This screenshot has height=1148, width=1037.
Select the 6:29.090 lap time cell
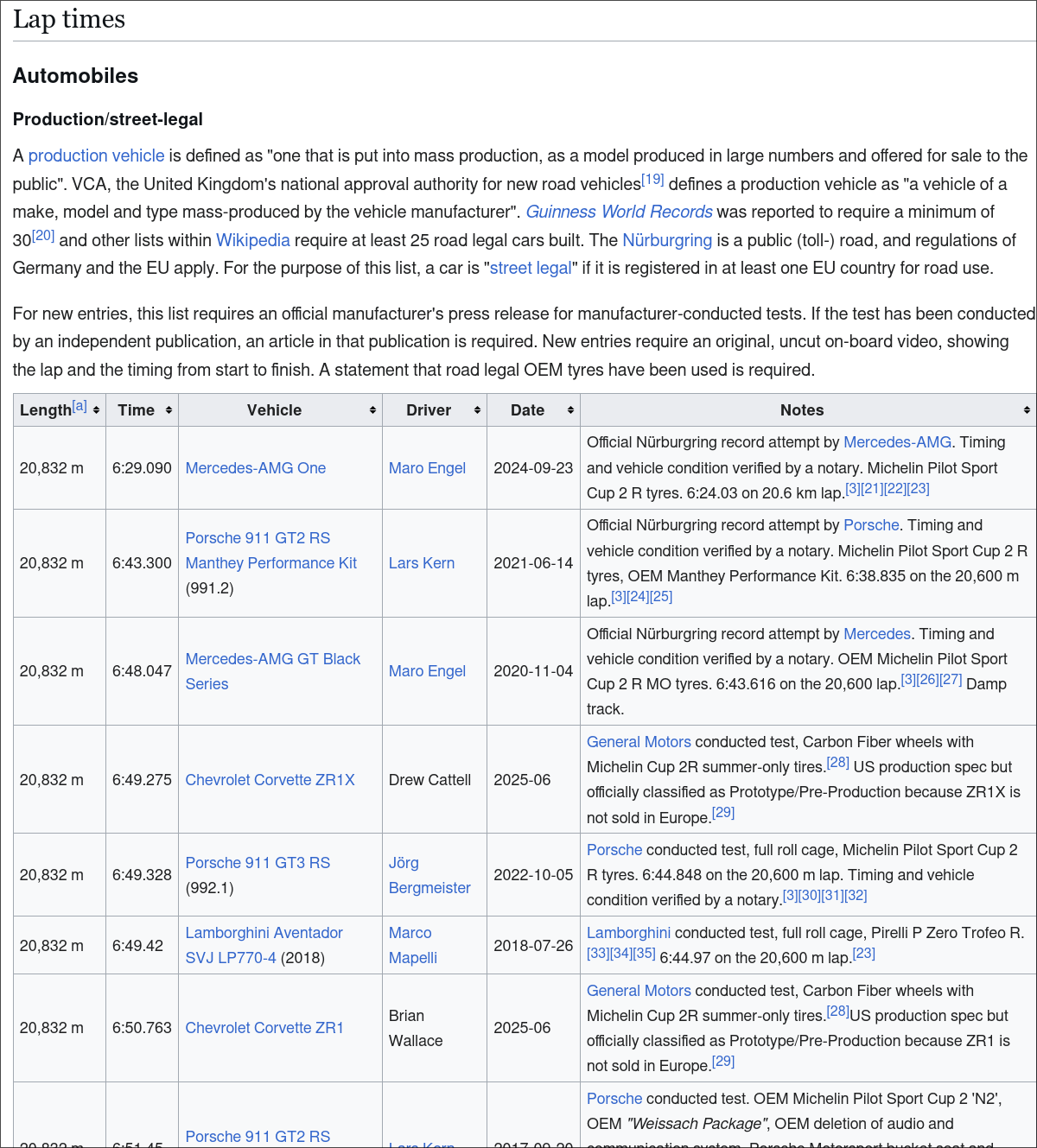pyautogui.click(x=142, y=468)
